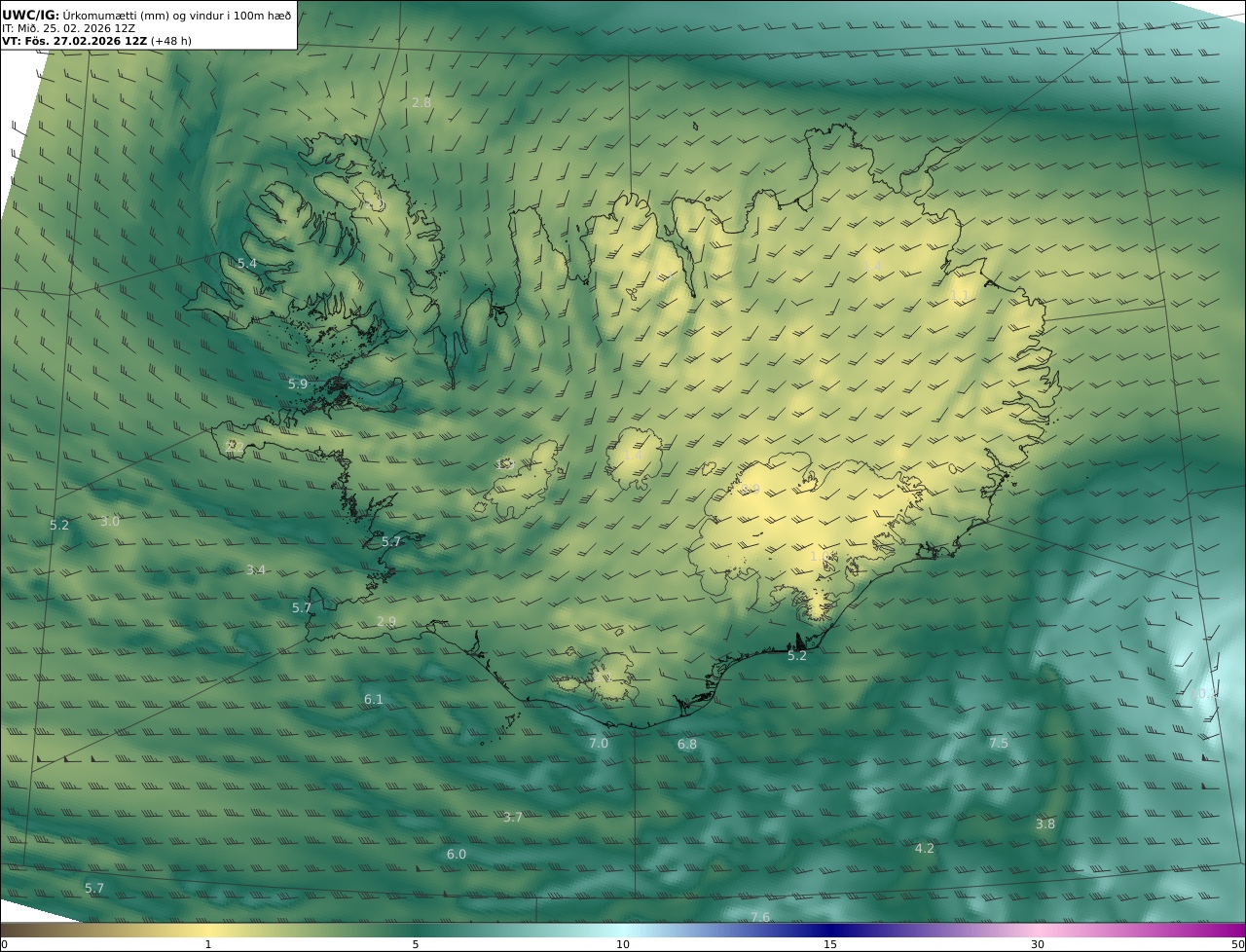
Task: Click the "5.2" value on the southeast coast
Action: click(x=797, y=656)
